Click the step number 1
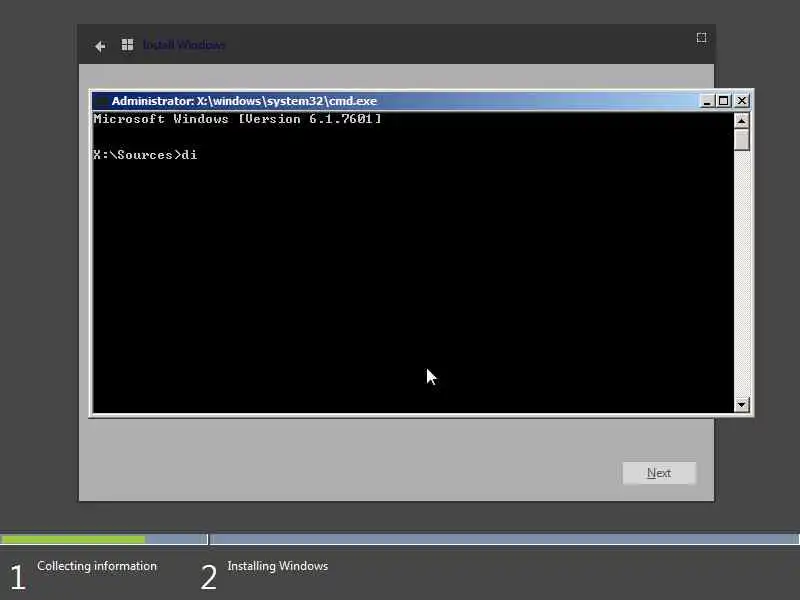The height and width of the screenshot is (600, 800). tap(18, 578)
